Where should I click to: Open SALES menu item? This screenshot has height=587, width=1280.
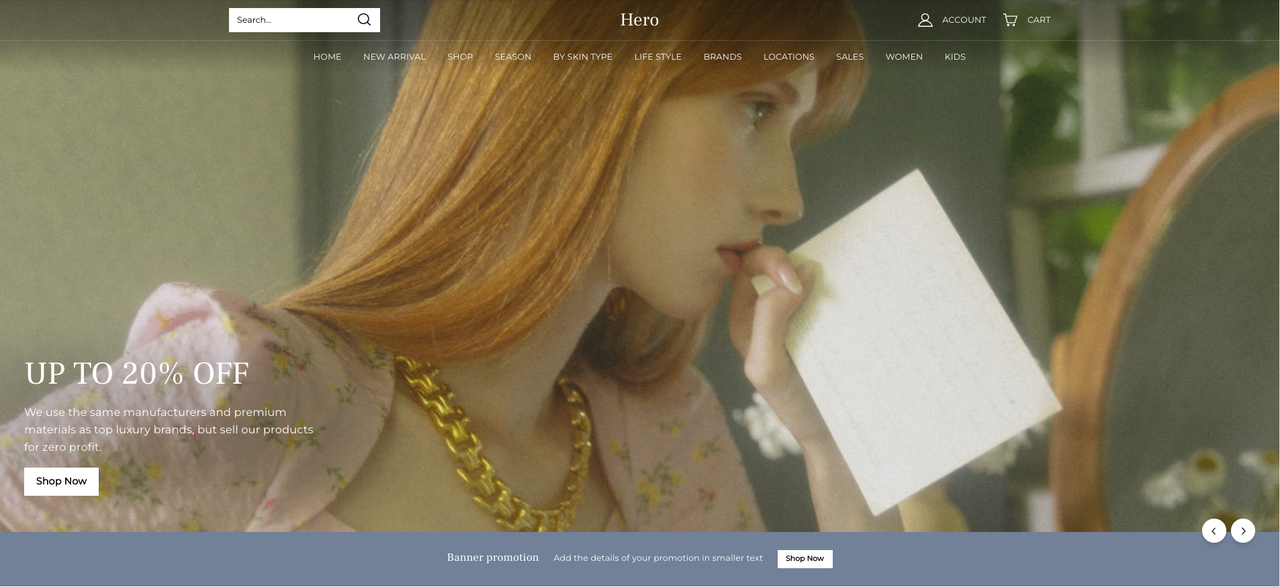coord(850,57)
